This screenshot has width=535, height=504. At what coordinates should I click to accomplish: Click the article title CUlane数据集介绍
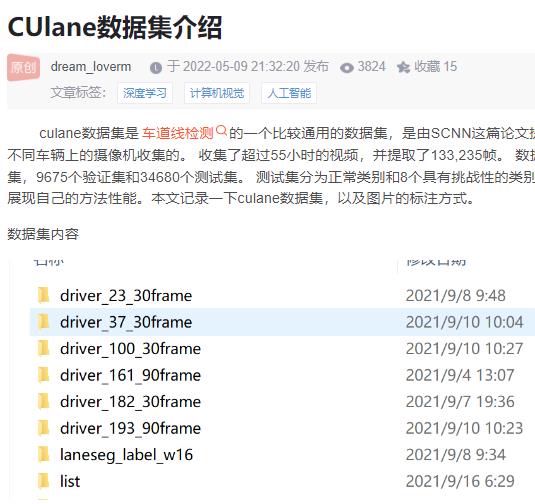(115, 27)
